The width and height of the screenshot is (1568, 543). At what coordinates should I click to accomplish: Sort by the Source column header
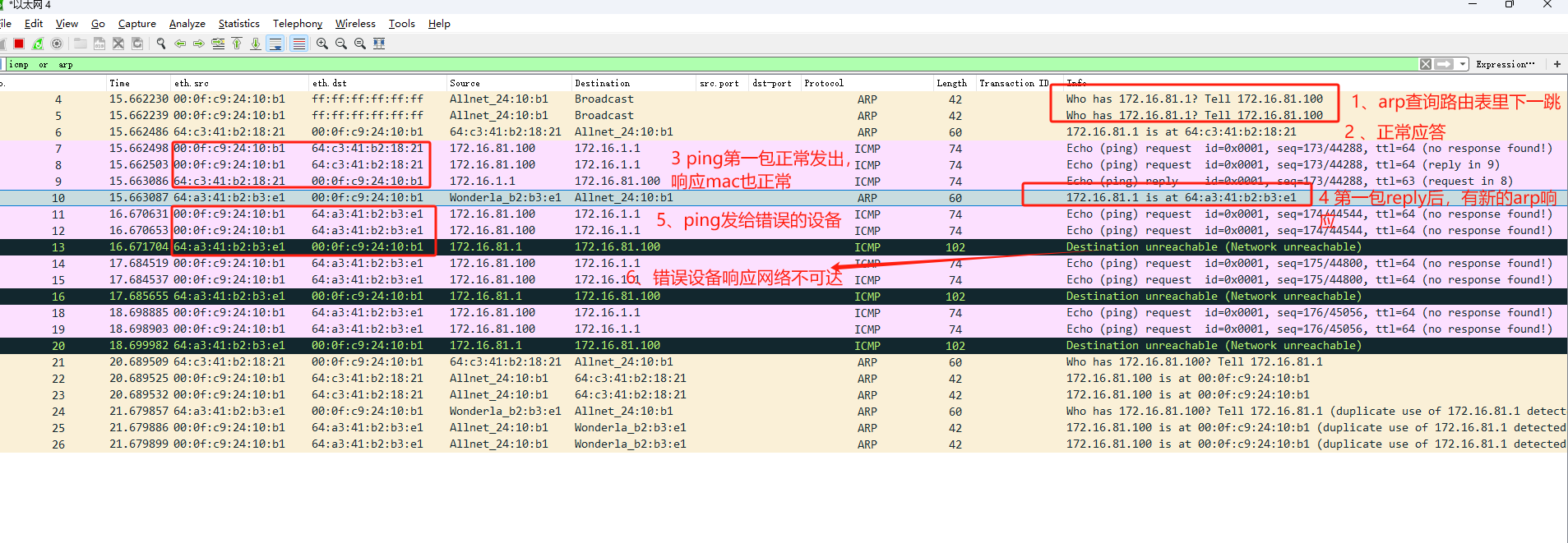(x=509, y=83)
